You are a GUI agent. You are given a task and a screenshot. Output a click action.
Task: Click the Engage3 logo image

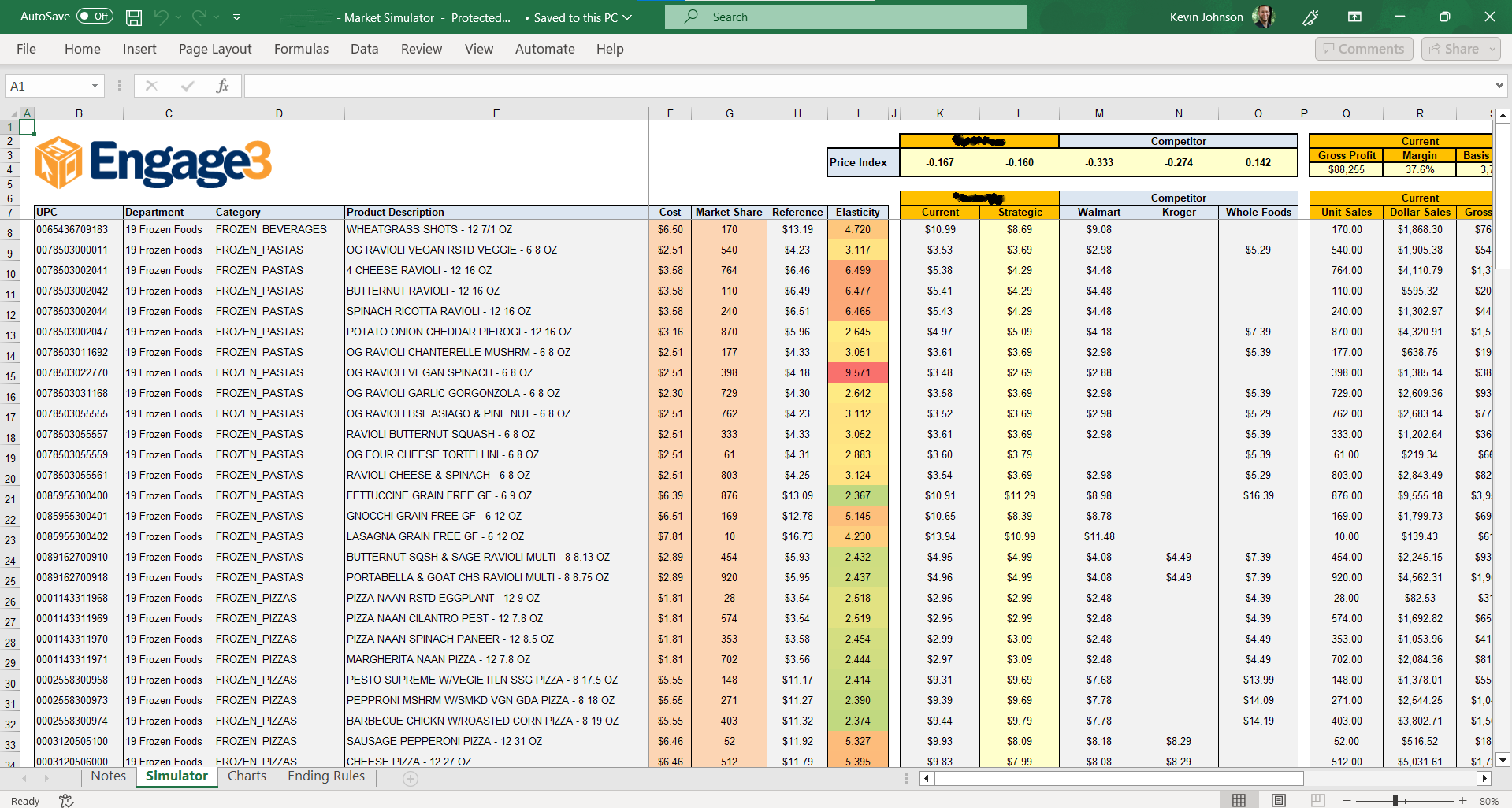(154, 162)
